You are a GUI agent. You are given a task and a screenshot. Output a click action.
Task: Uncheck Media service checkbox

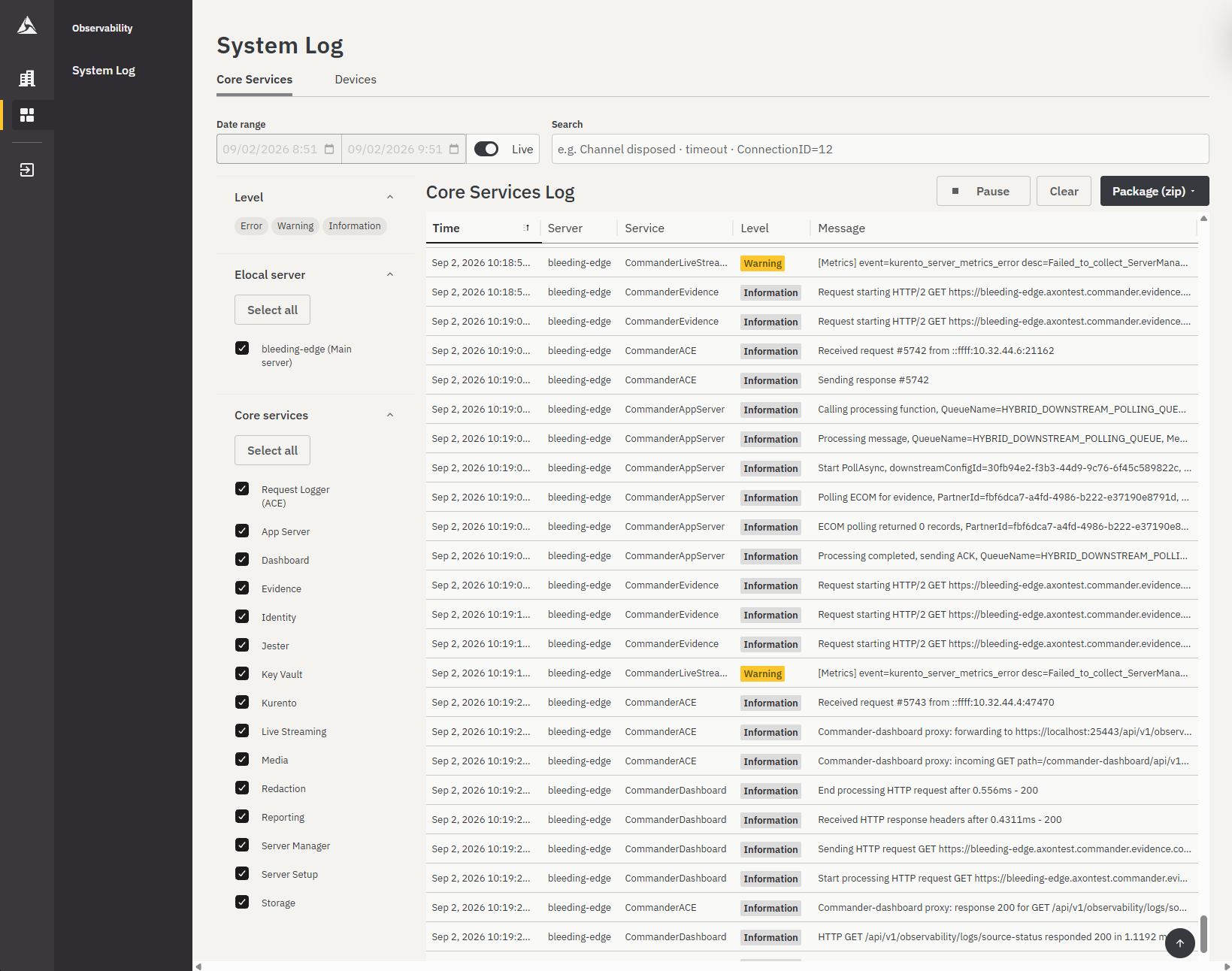(x=242, y=759)
